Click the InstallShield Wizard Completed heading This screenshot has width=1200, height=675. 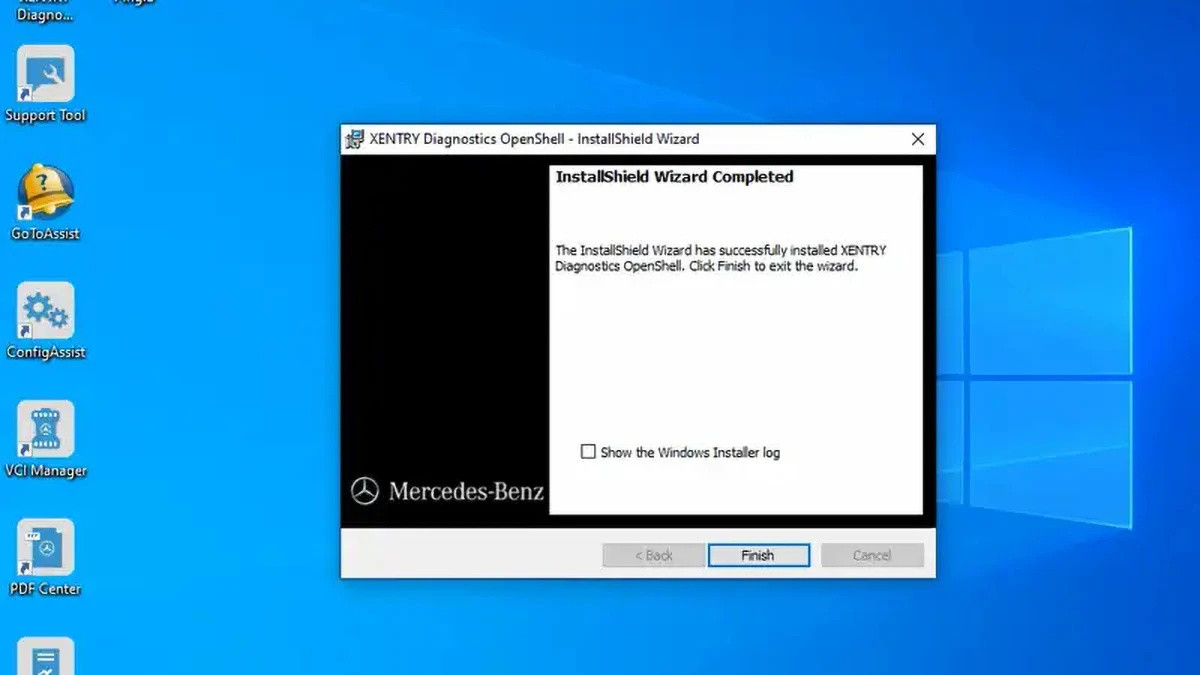pyautogui.click(x=674, y=177)
